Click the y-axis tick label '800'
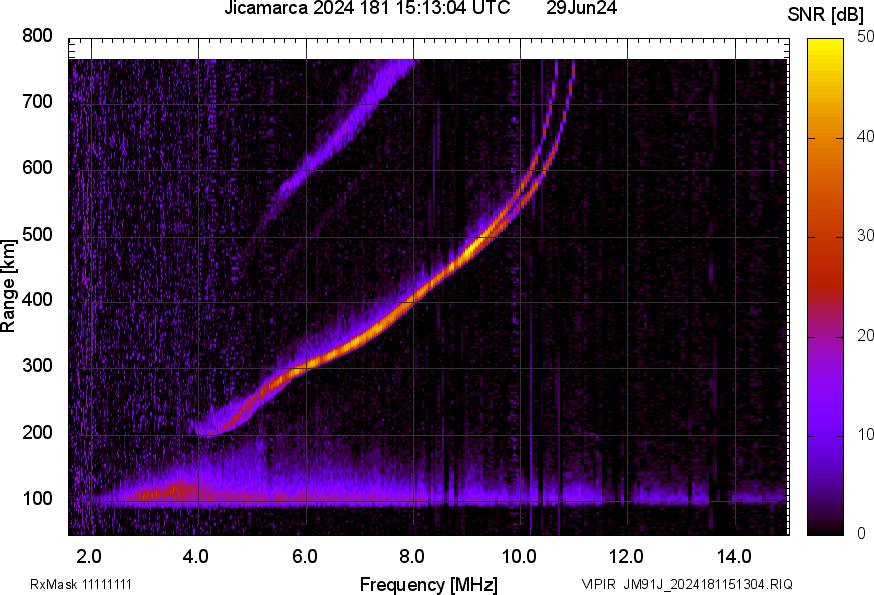The image size is (874, 595). 37,36
